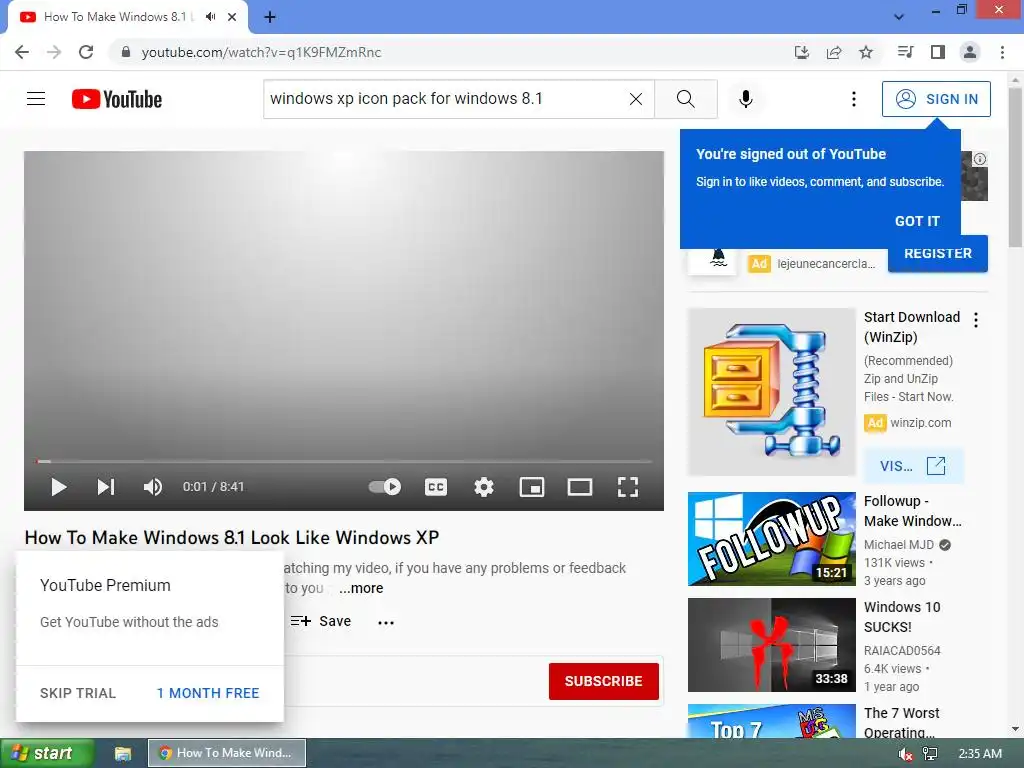The width and height of the screenshot is (1024, 768).
Task: Open the YouTube guide hamburger menu
Action: click(36, 99)
